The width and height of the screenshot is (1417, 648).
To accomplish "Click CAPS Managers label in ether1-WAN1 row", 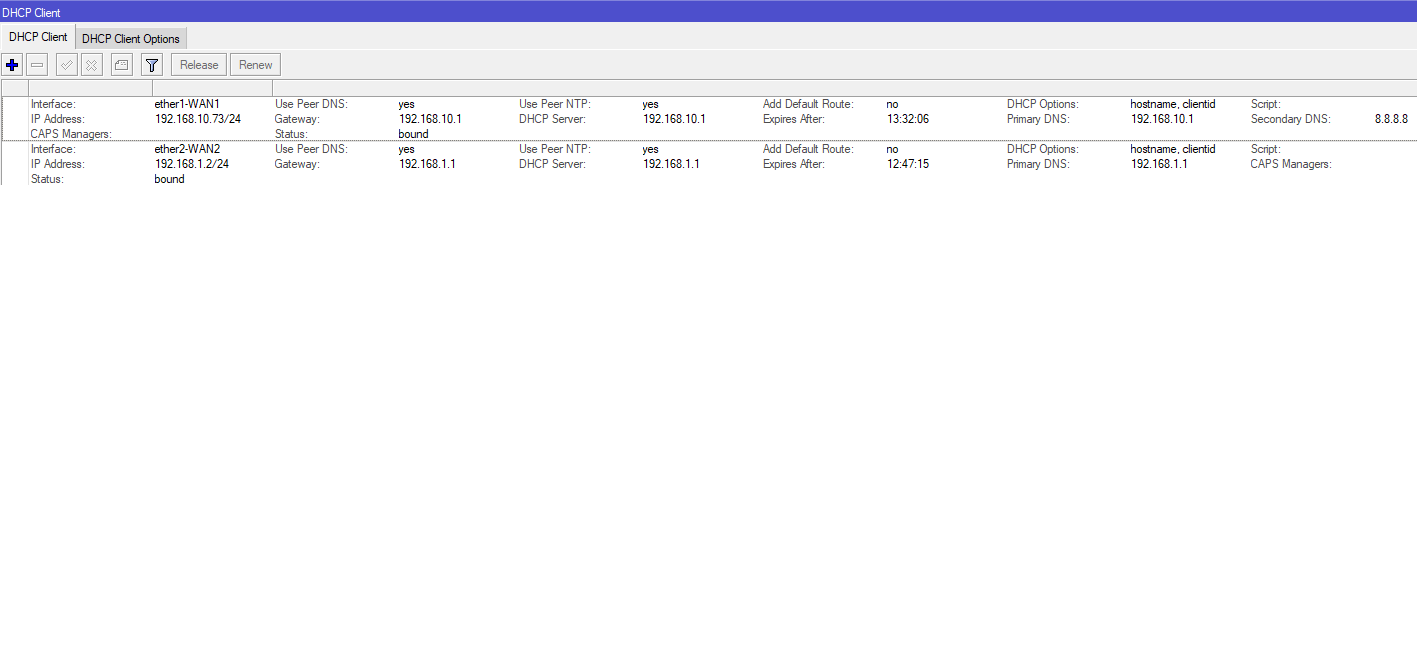I will (71, 134).
